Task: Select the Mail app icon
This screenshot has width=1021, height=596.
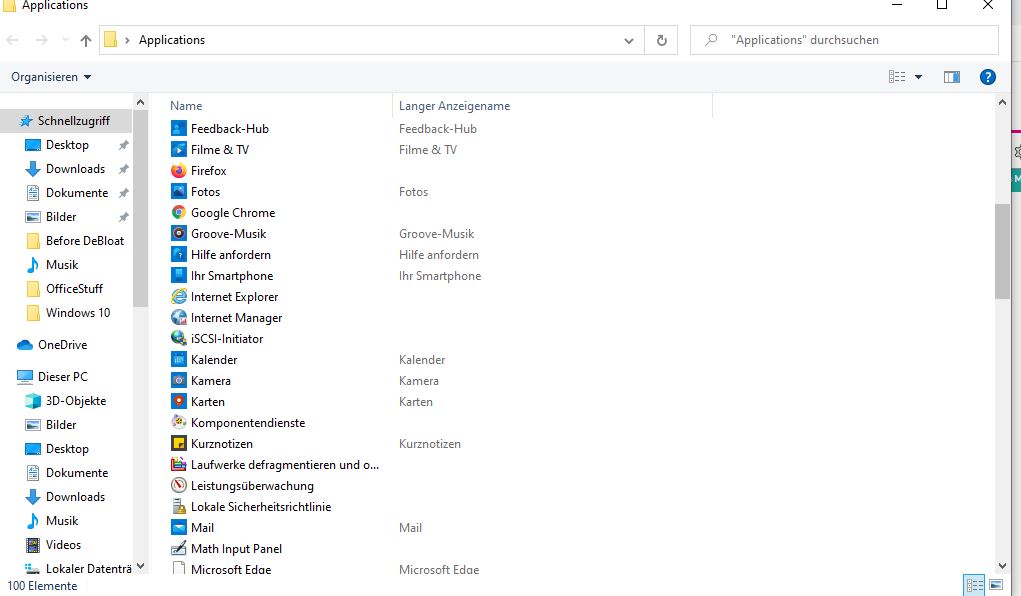Action: pos(178,528)
